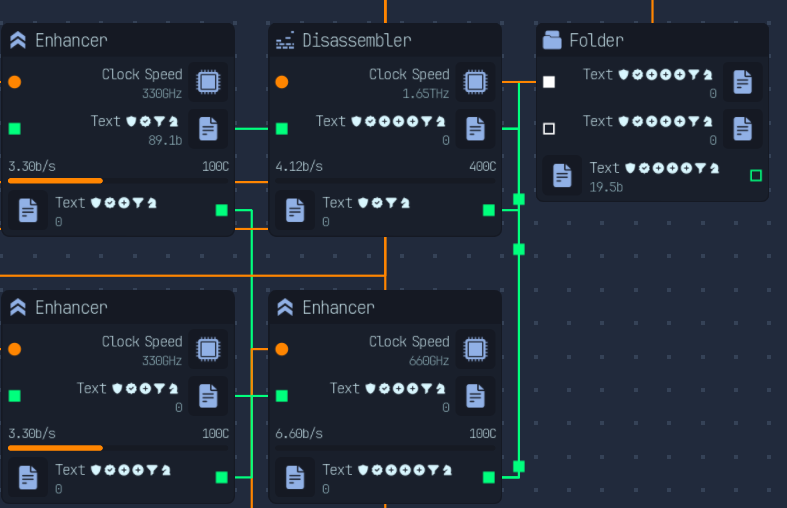This screenshot has width=787, height=508.
Task: Click the chip icon beside 660GHz Clock Speed
Action: (x=475, y=349)
